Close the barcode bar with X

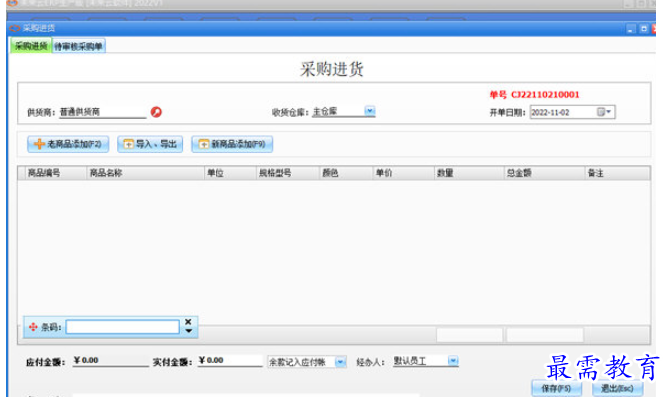coord(188,322)
